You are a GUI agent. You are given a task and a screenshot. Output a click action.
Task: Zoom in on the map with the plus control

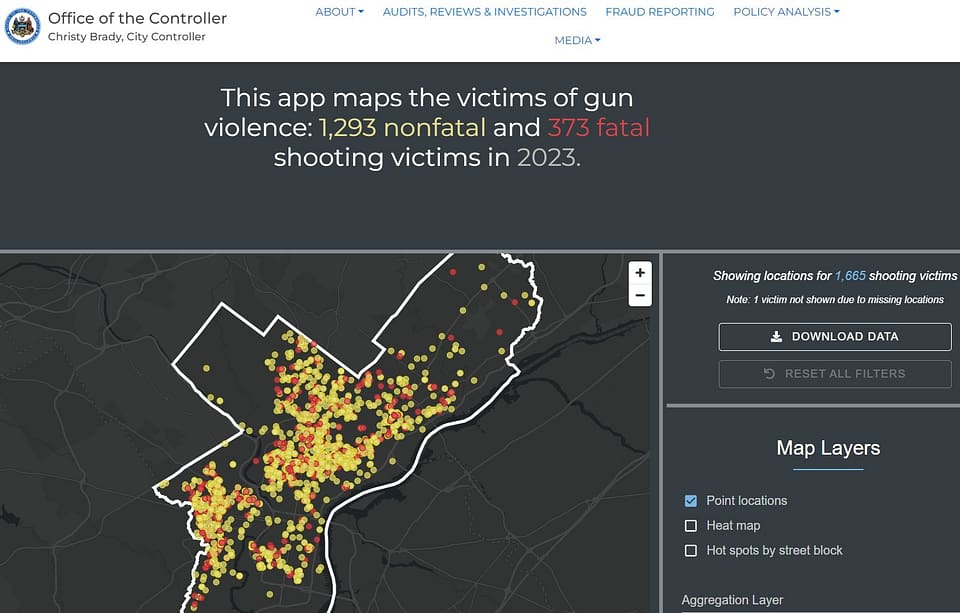(640, 272)
